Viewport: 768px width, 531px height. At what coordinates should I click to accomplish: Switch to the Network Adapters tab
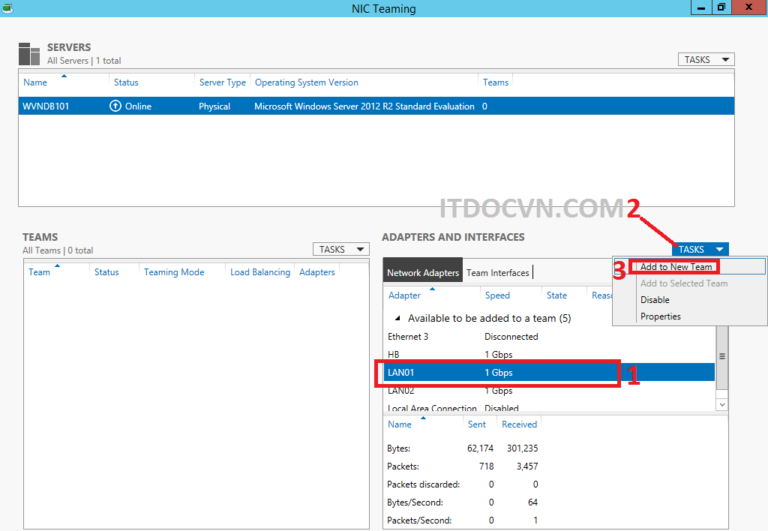click(x=422, y=272)
